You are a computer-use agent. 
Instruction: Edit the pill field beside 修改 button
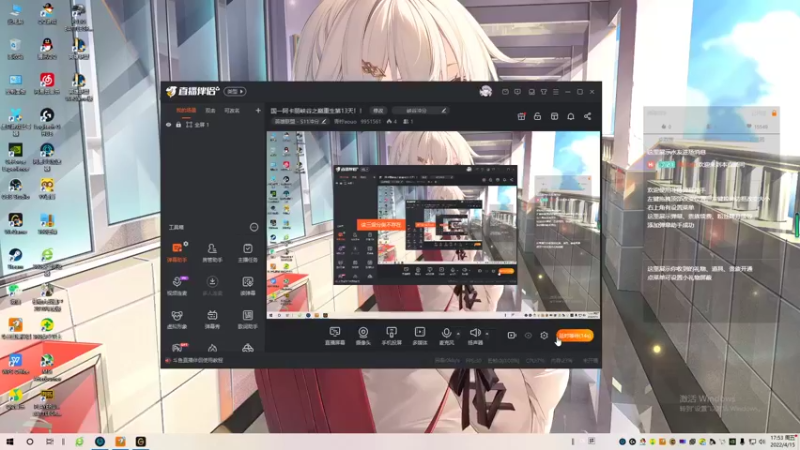[421, 110]
